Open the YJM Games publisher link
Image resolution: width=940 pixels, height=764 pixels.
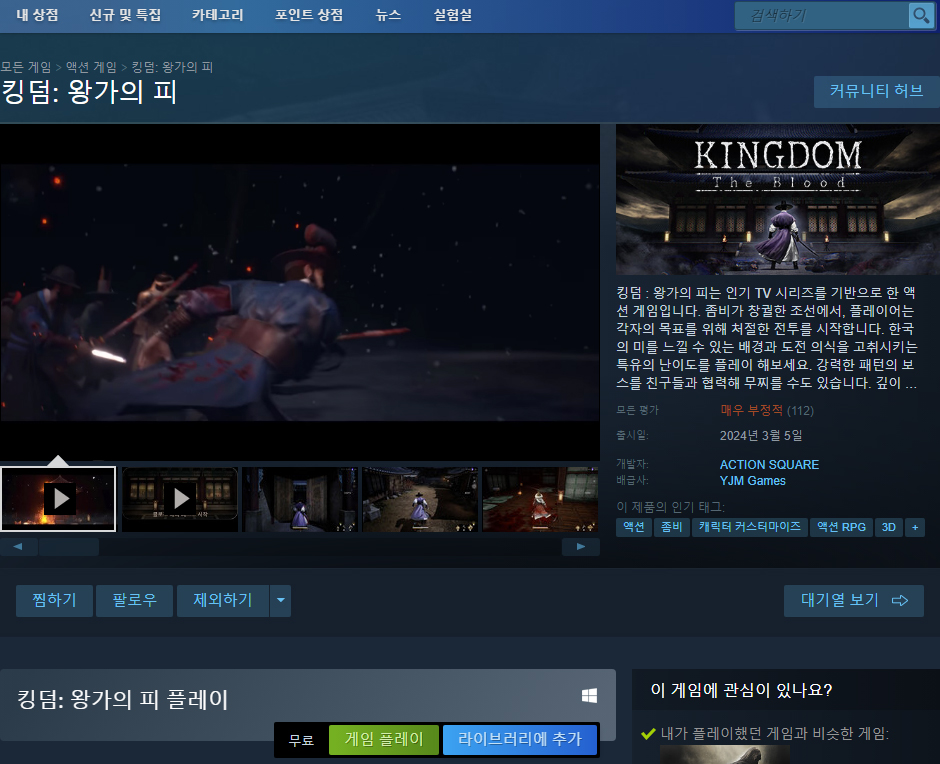[x=752, y=481]
